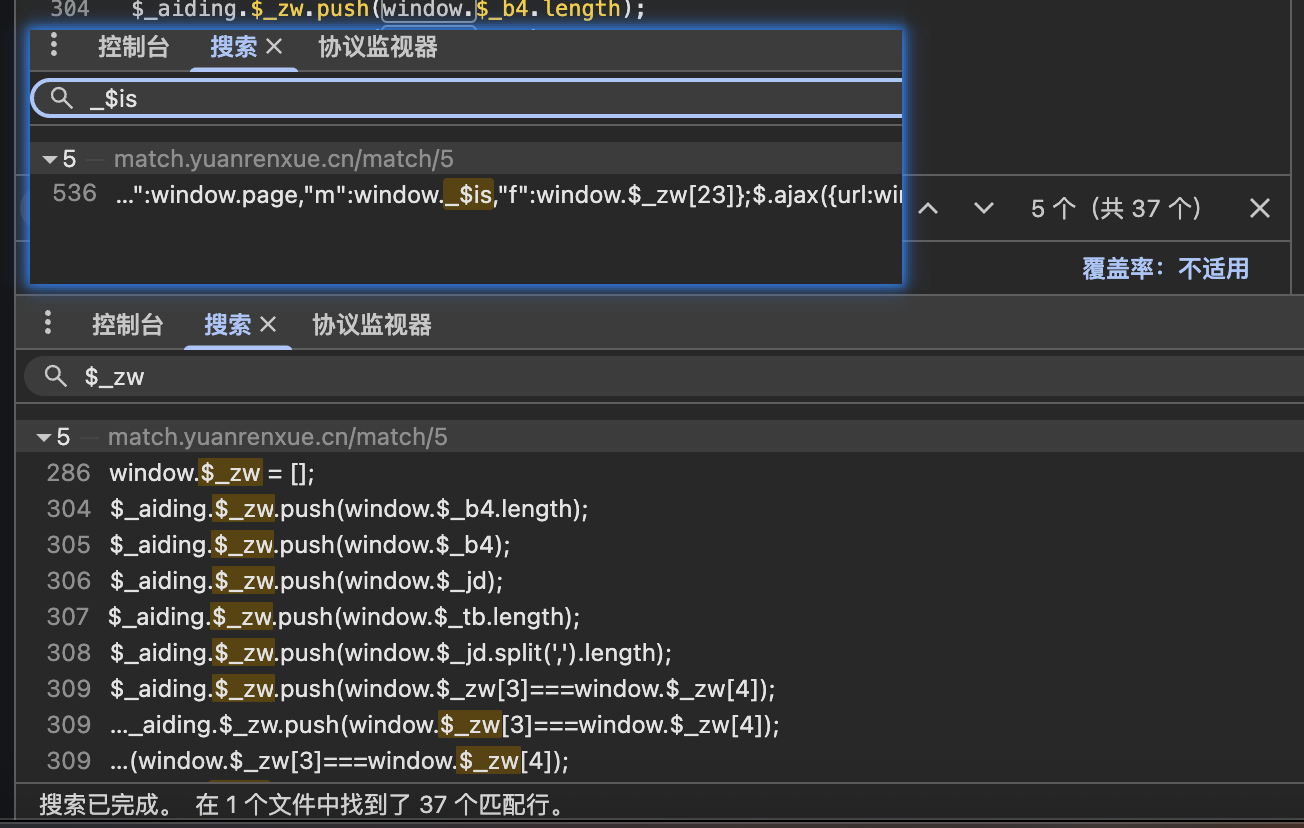Focus the search field containing _$is
The width and height of the screenshot is (1304, 828).
(500, 98)
